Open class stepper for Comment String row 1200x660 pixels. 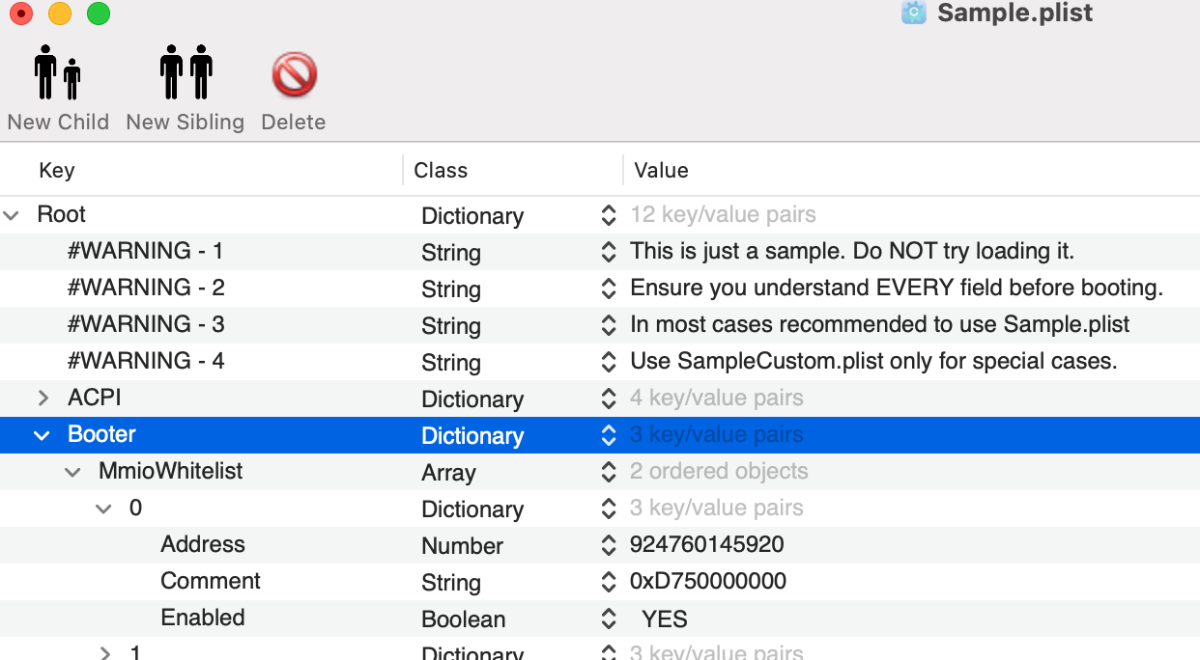click(607, 582)
